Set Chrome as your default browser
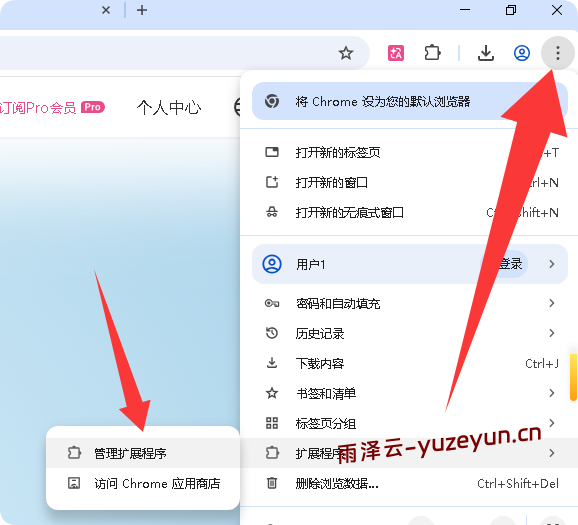This screenshot has height=525, width=578. [410, 101]
